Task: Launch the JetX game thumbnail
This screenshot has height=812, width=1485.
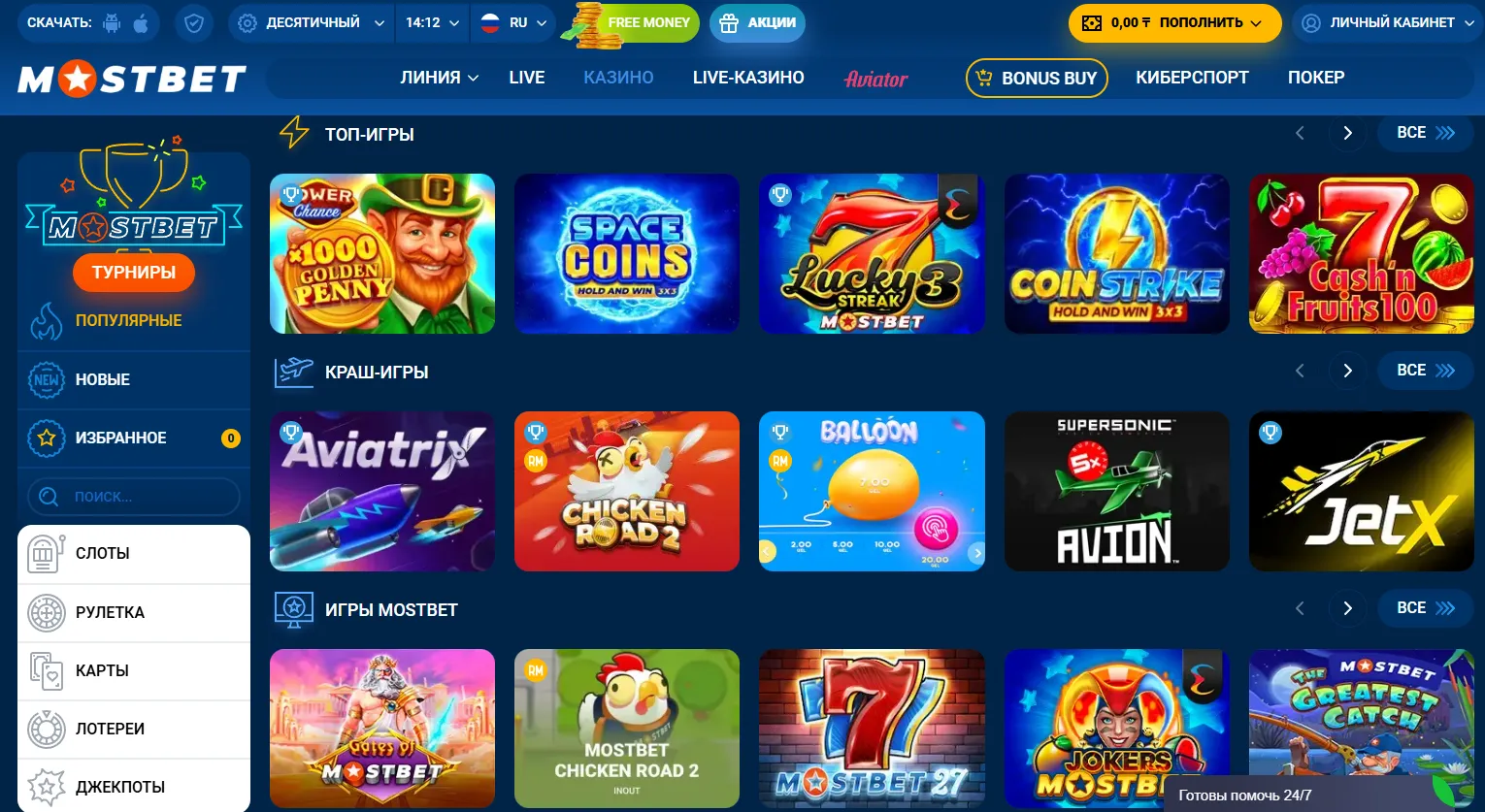Action: click(x=1362, y=491)
